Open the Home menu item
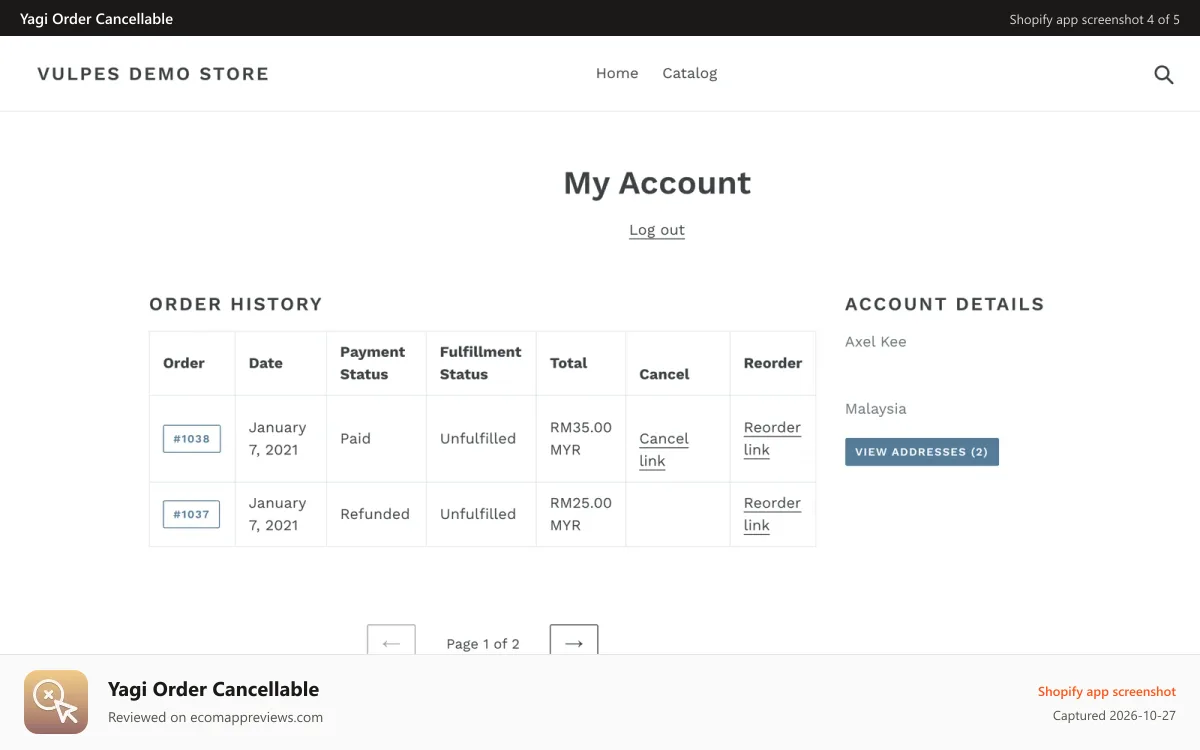 tap(617, 73)
